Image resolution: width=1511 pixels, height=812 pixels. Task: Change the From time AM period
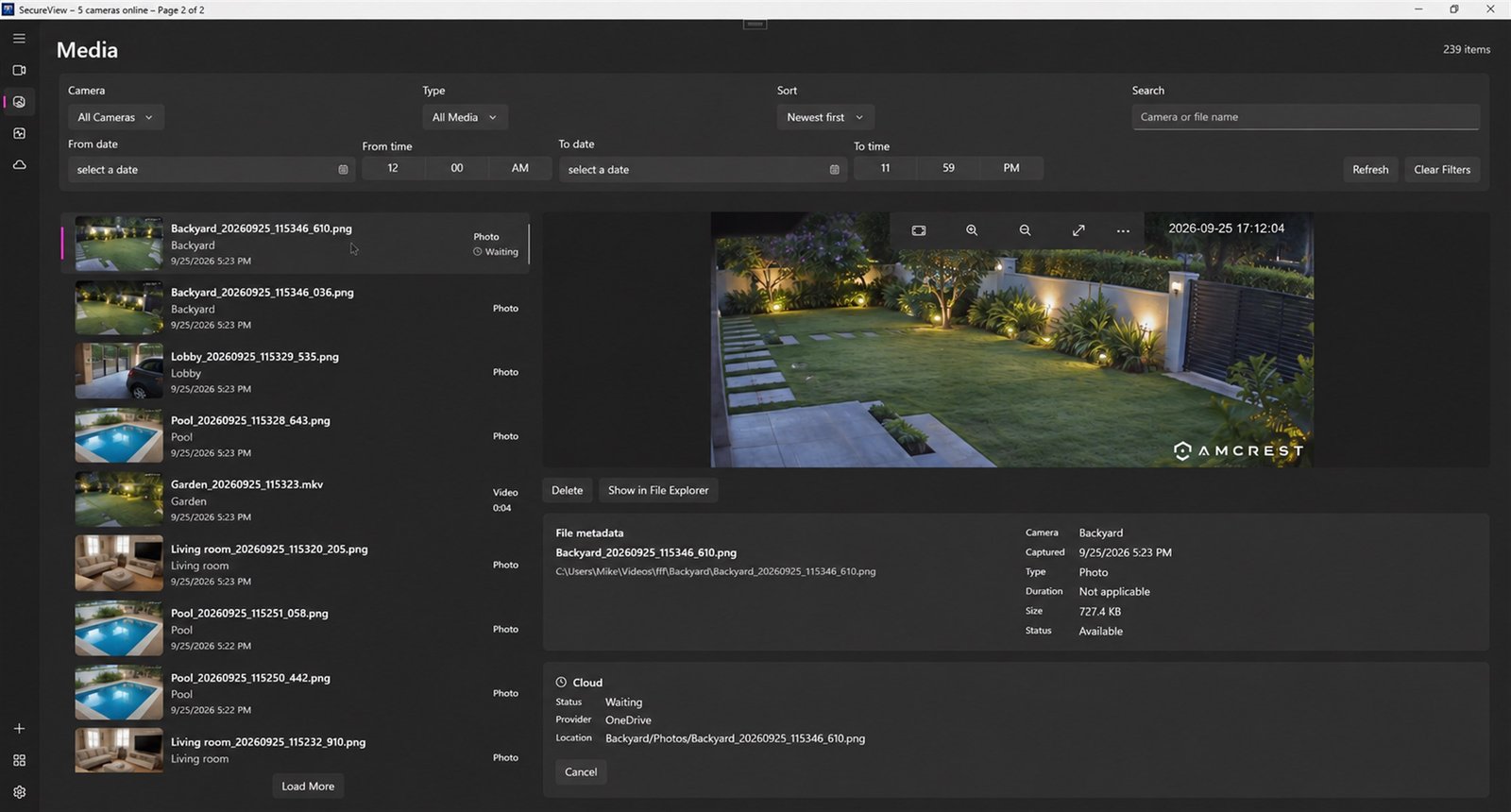click(x=520, y=168)
